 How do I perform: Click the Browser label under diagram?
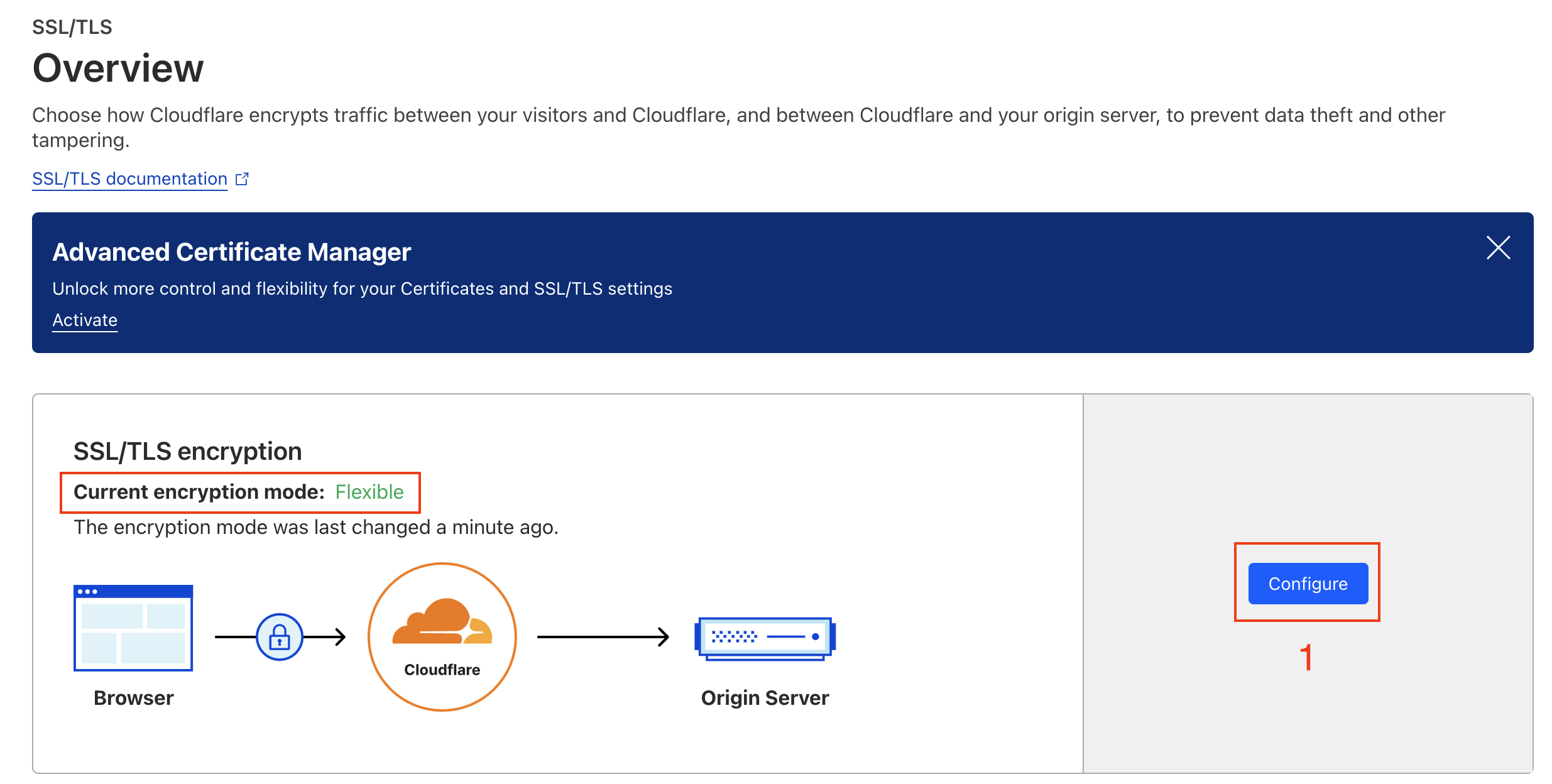click(x=133, y=698)
